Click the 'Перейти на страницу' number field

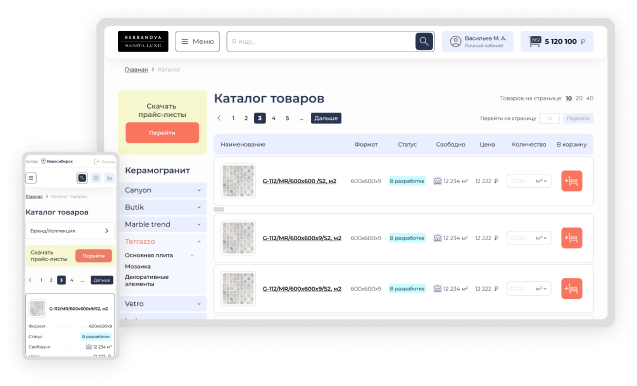[x=549, y=118]
